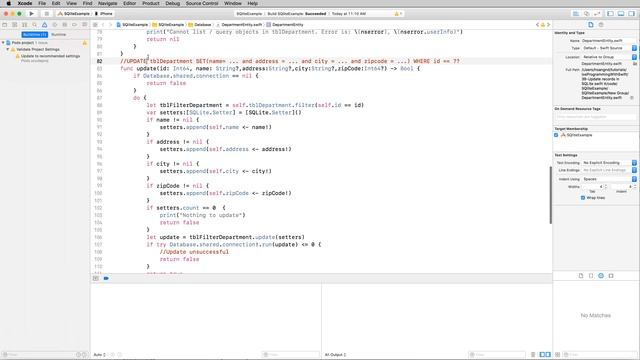The height and width of the screenshot is (360, 640).
Task: Hide the debug area button
Action: 96,278
